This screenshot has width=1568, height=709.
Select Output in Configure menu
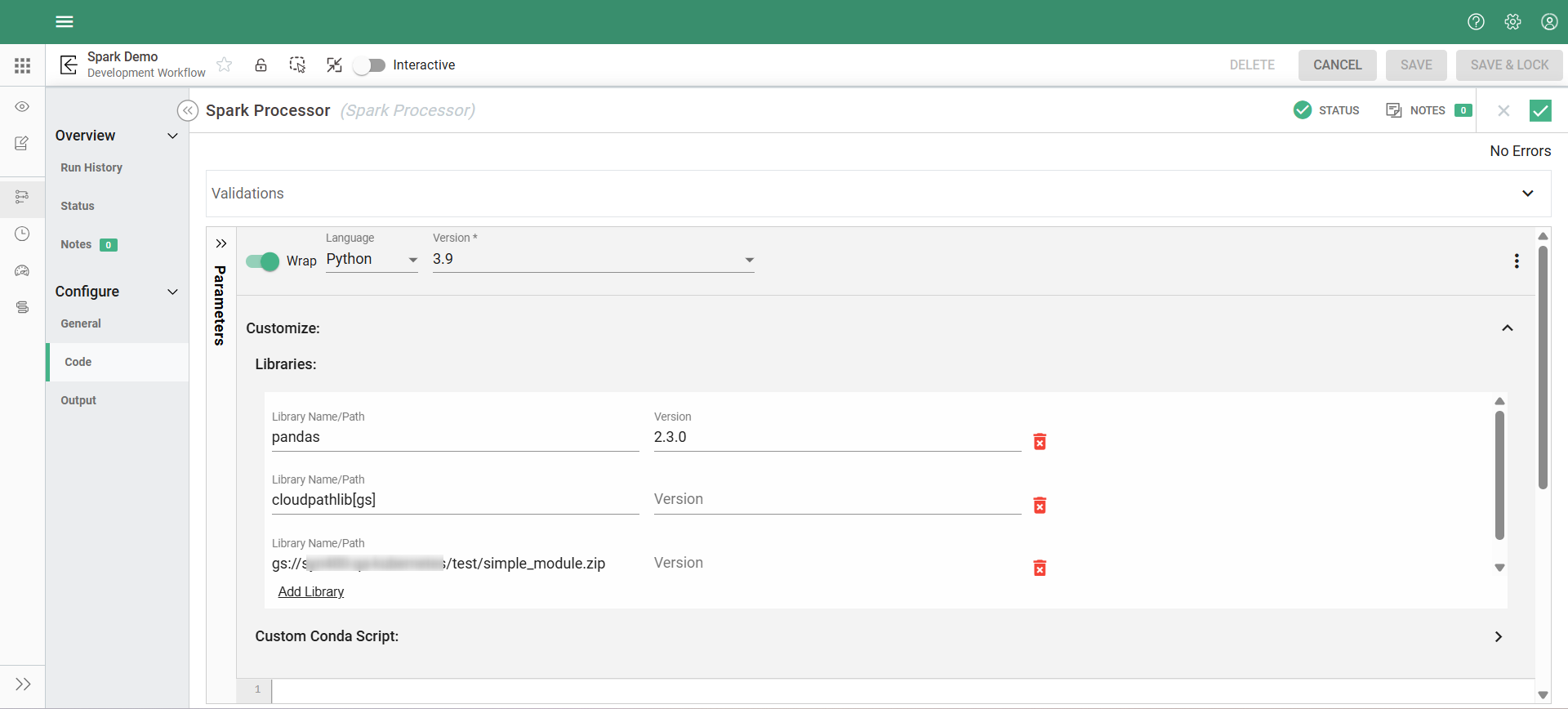tap(78, 400)
